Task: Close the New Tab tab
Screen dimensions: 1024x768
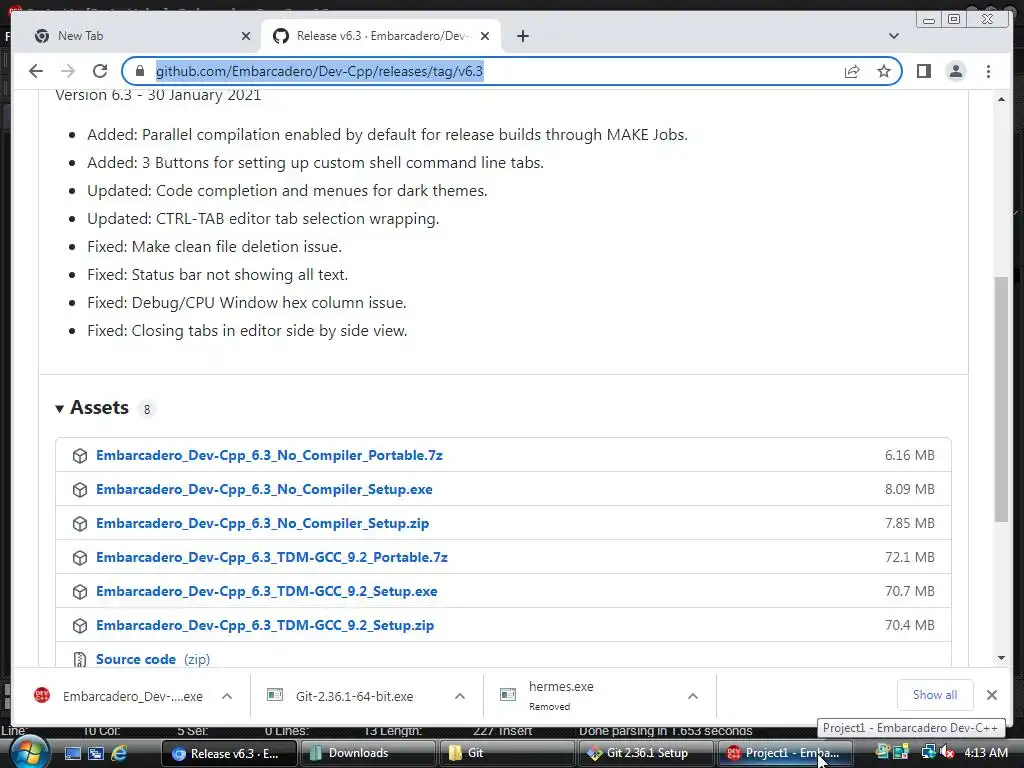Action: (x=246, y=36)
